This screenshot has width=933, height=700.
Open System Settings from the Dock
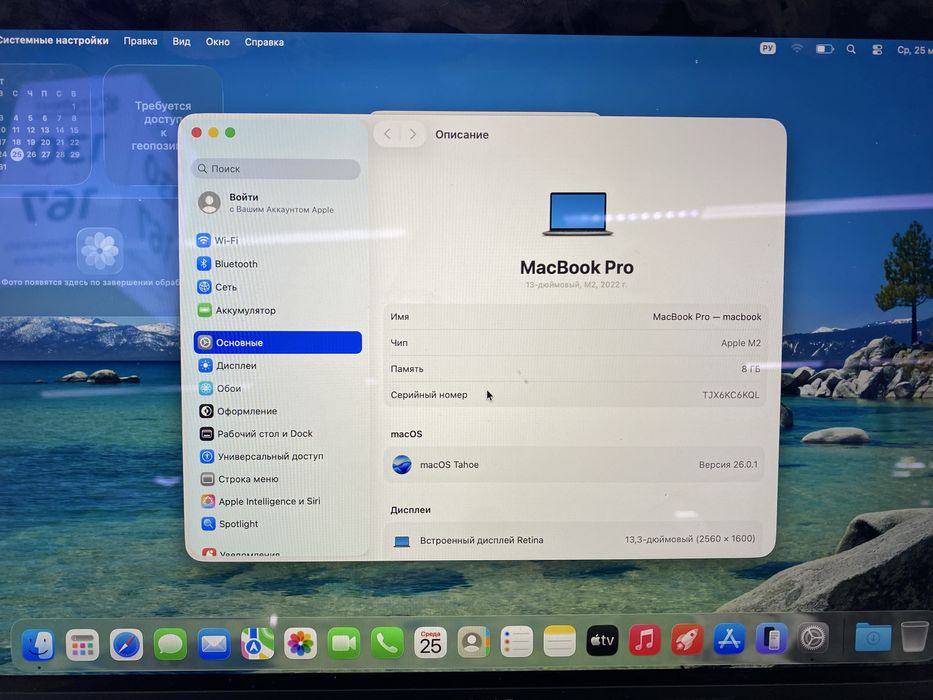(813, 639)
